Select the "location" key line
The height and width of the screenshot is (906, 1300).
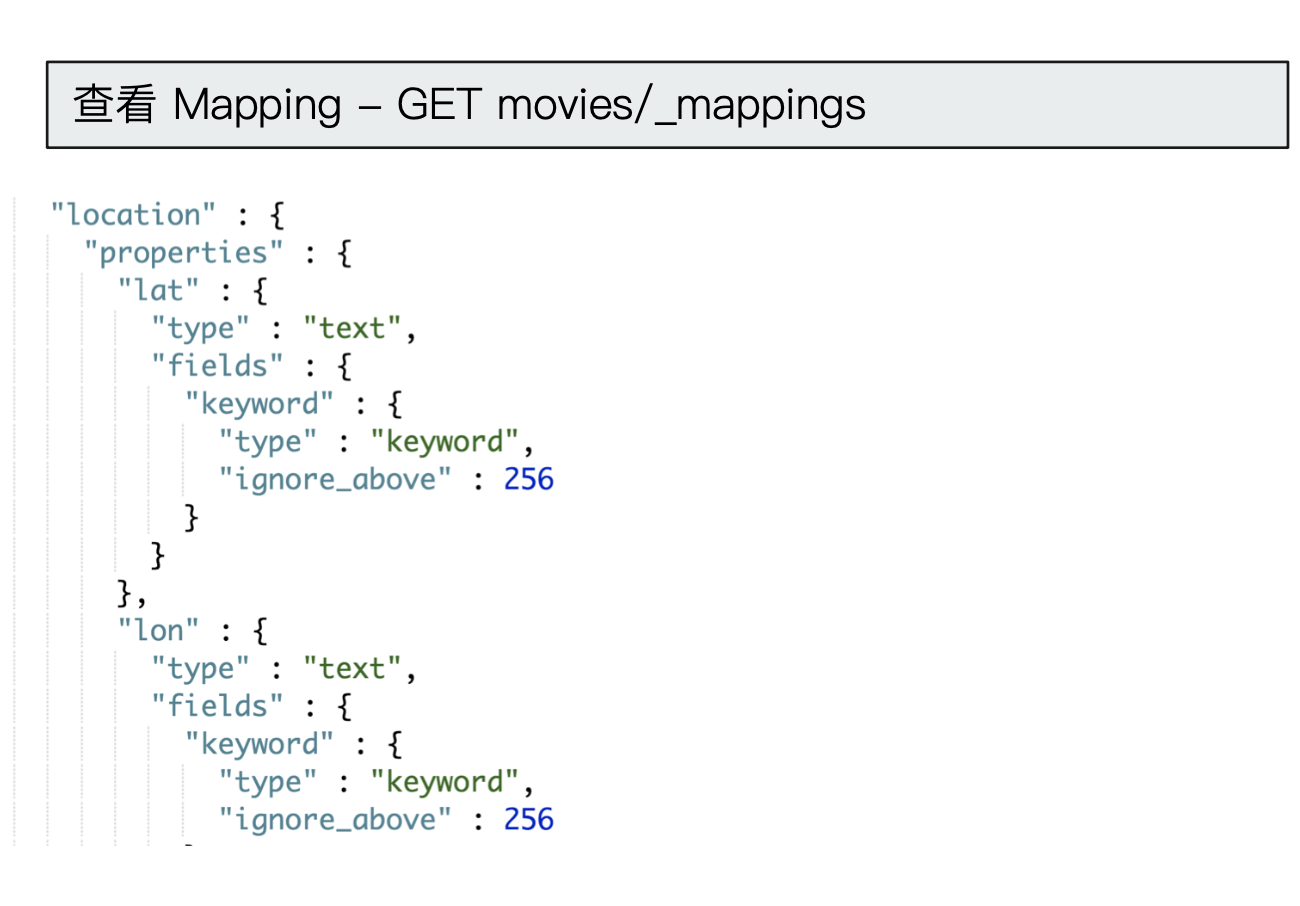(168, 215)
